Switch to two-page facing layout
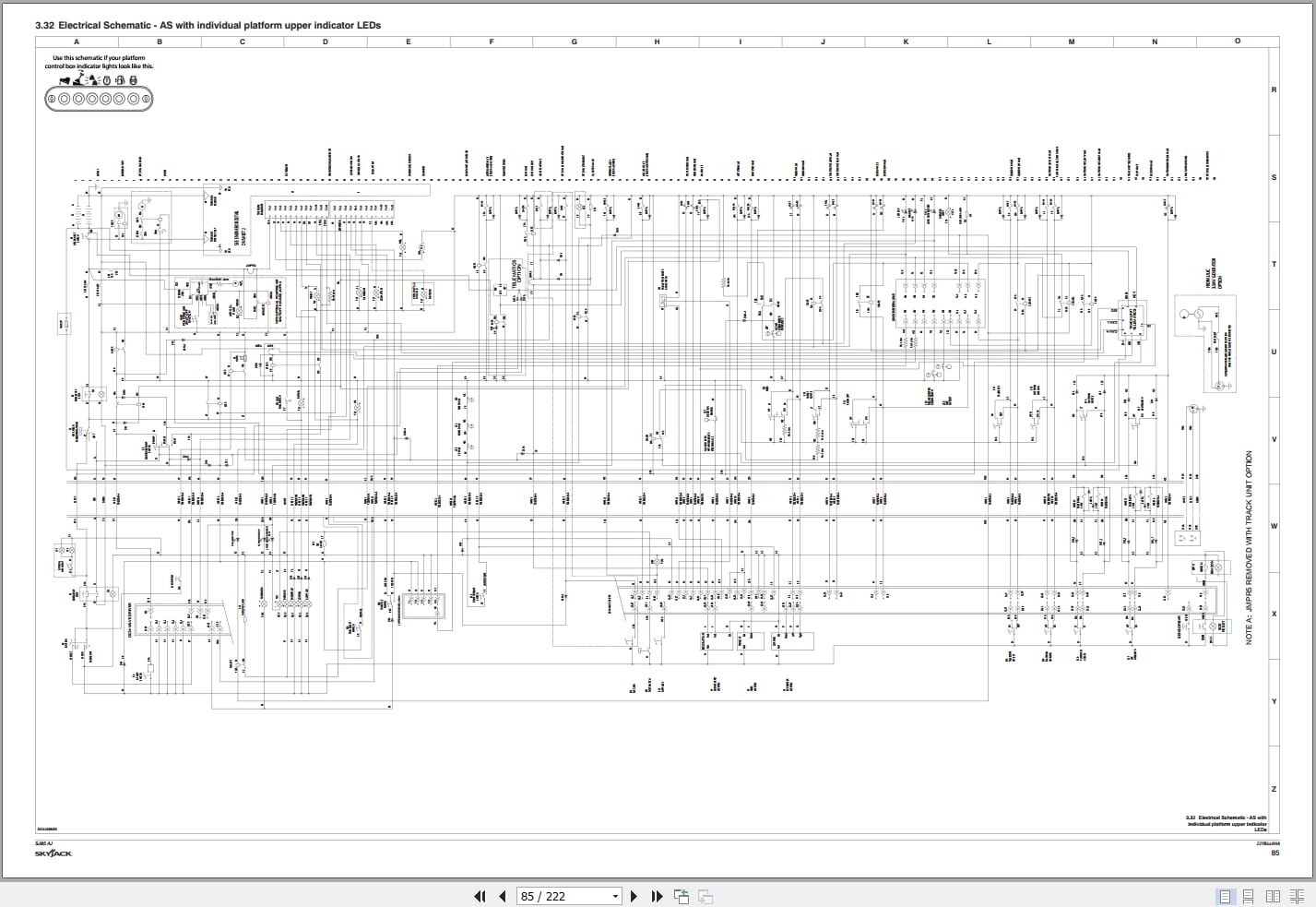Image resolution: width=1316 pixels, height=907 pixels. pos(1273,896)
